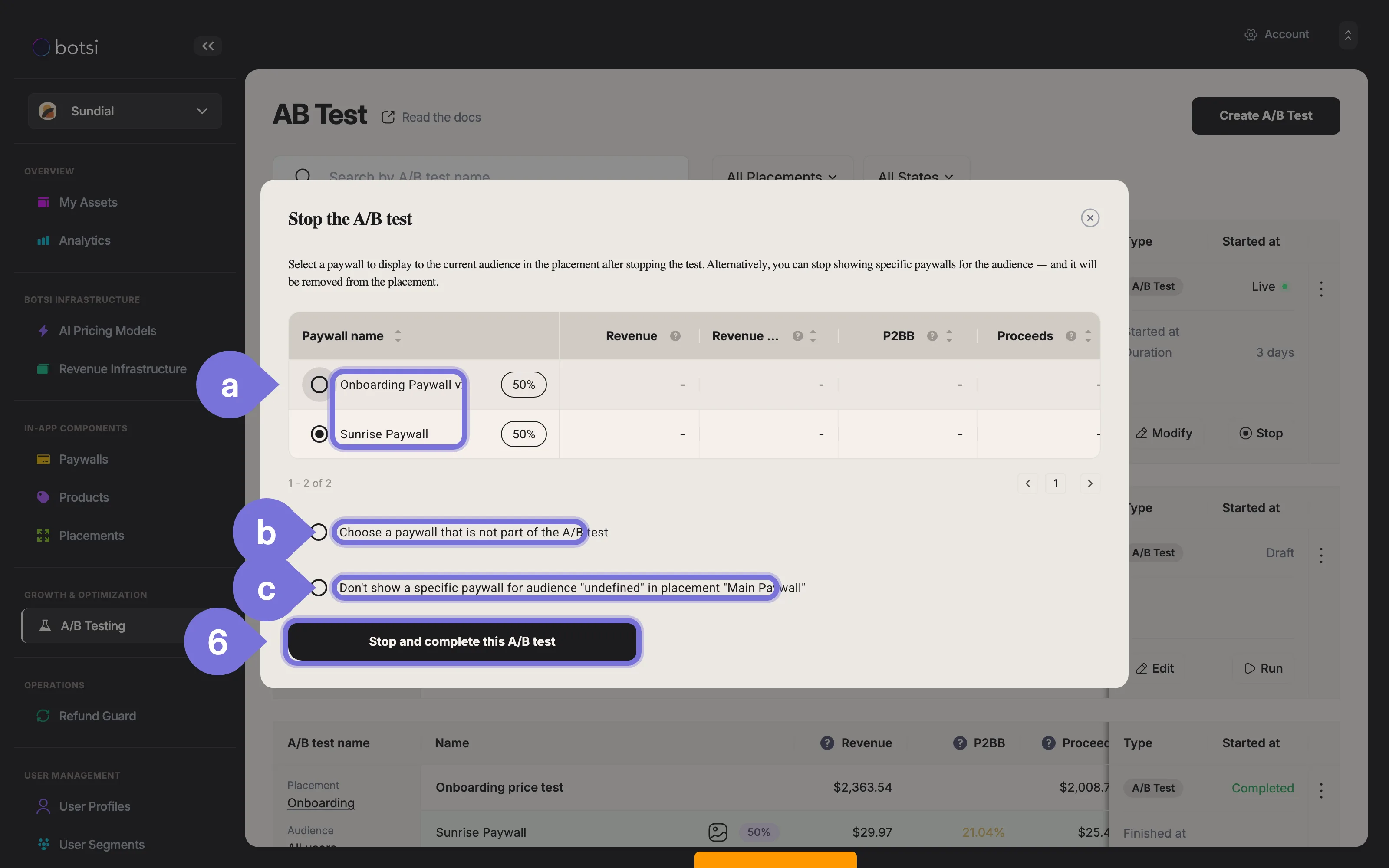This screenshot has width=1389, height=868.
Task: Open Analytics in sidebar
Action: tap(85, 240)
